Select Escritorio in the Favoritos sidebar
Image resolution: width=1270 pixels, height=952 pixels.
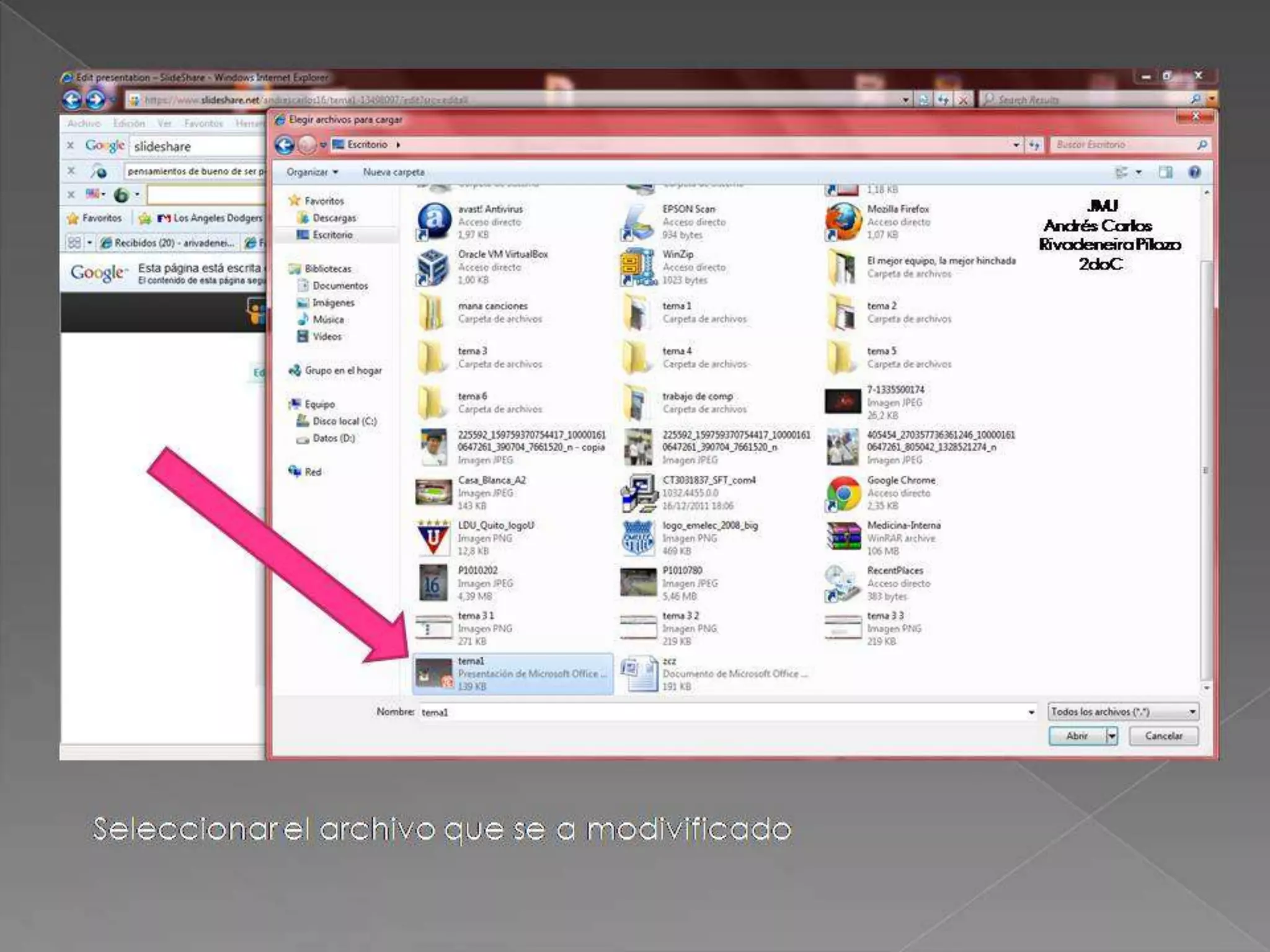tap(332, 235)
